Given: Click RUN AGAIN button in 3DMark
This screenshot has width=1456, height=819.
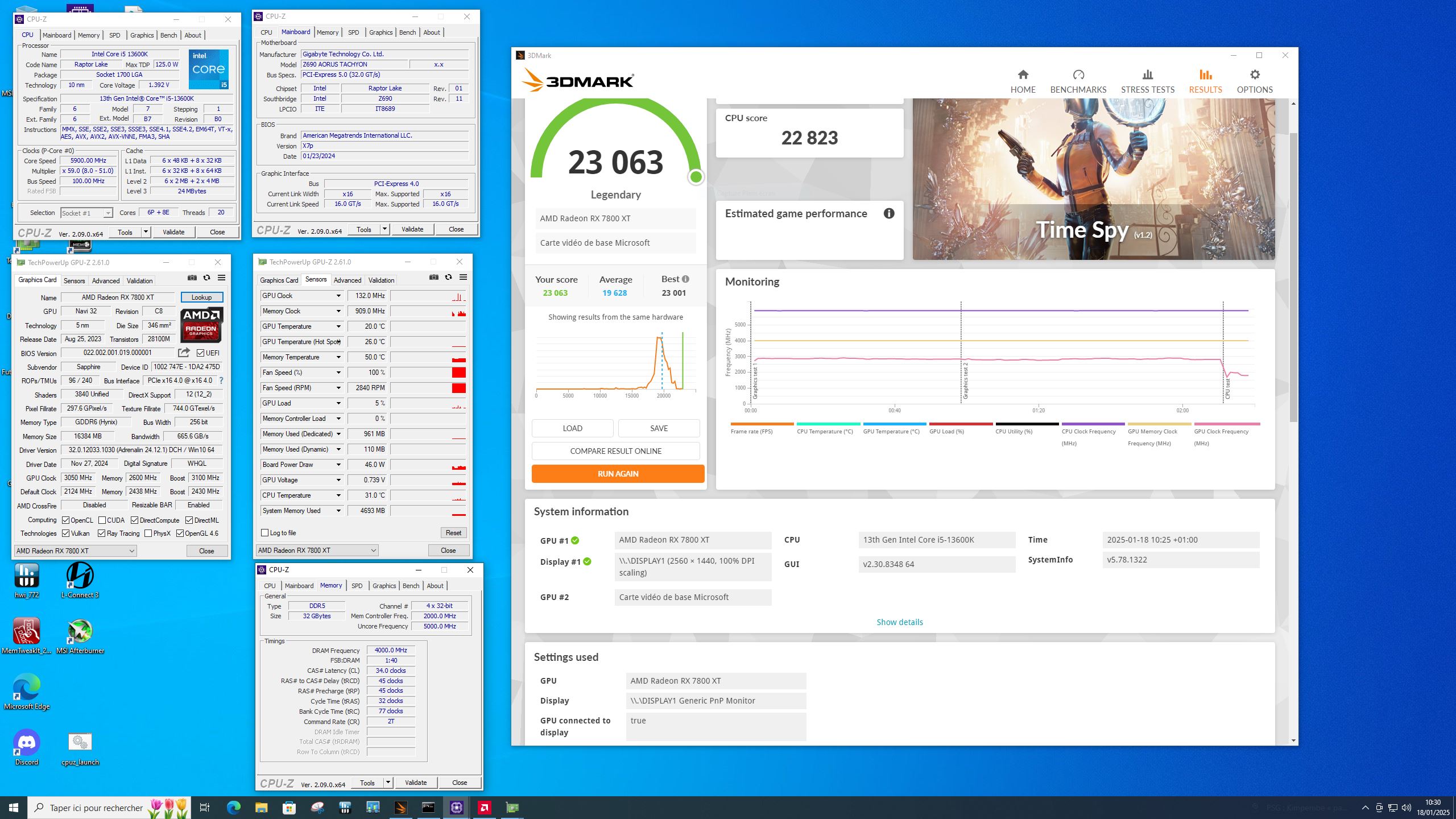Looking at the screenshot, I should [618, 474].
